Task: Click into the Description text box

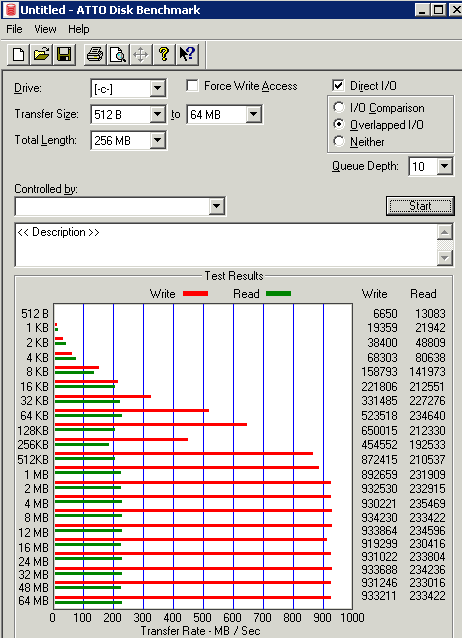Action: (x=226, y=245)
